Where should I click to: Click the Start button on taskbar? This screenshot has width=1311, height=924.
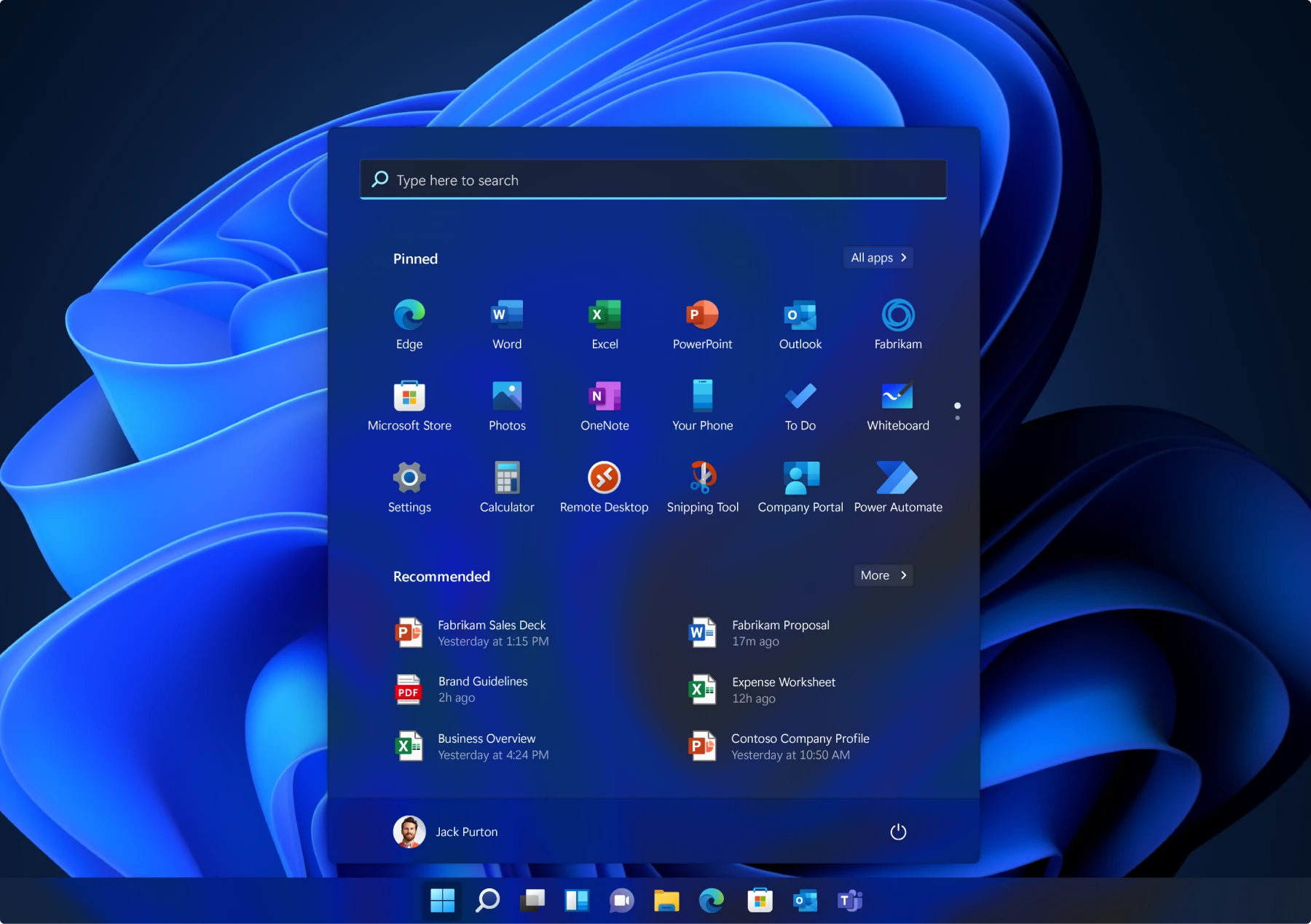(442, 901)
